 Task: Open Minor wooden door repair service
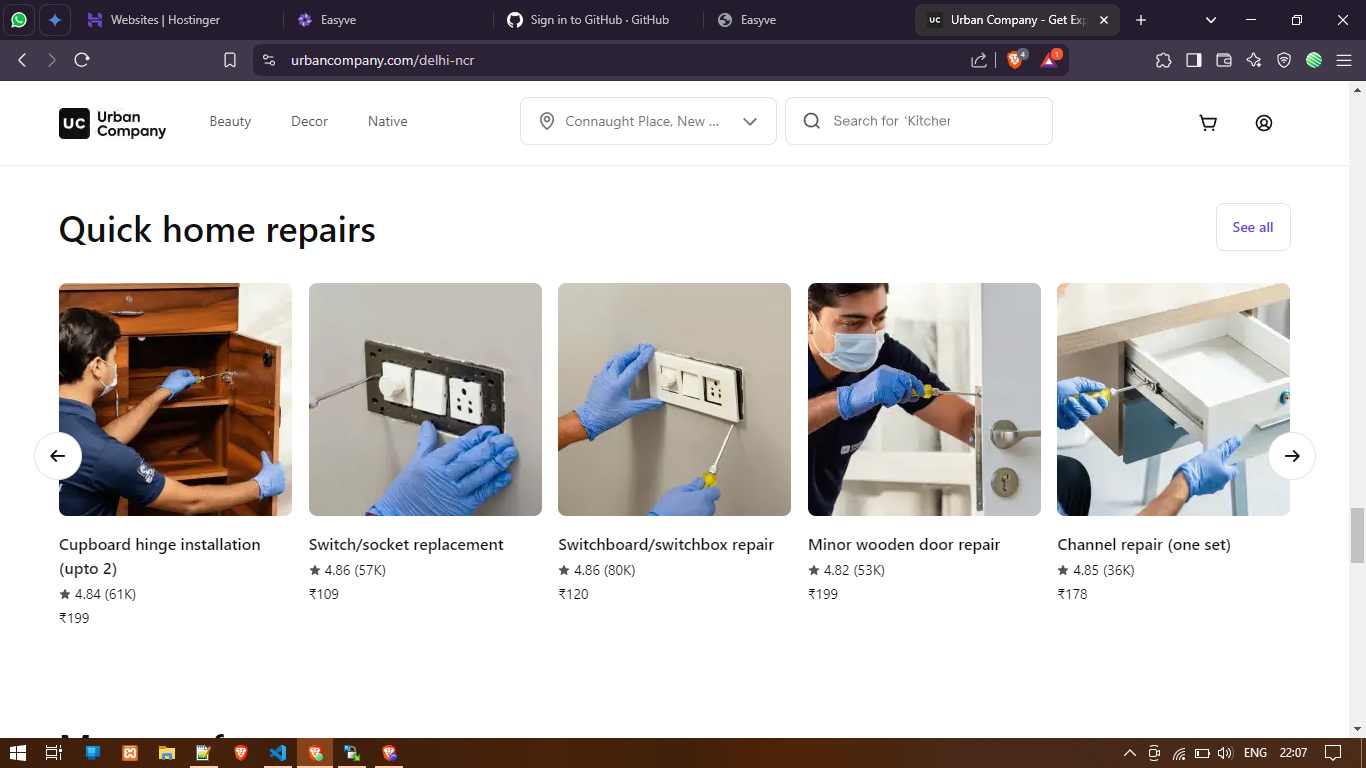[x=904, y=545]
